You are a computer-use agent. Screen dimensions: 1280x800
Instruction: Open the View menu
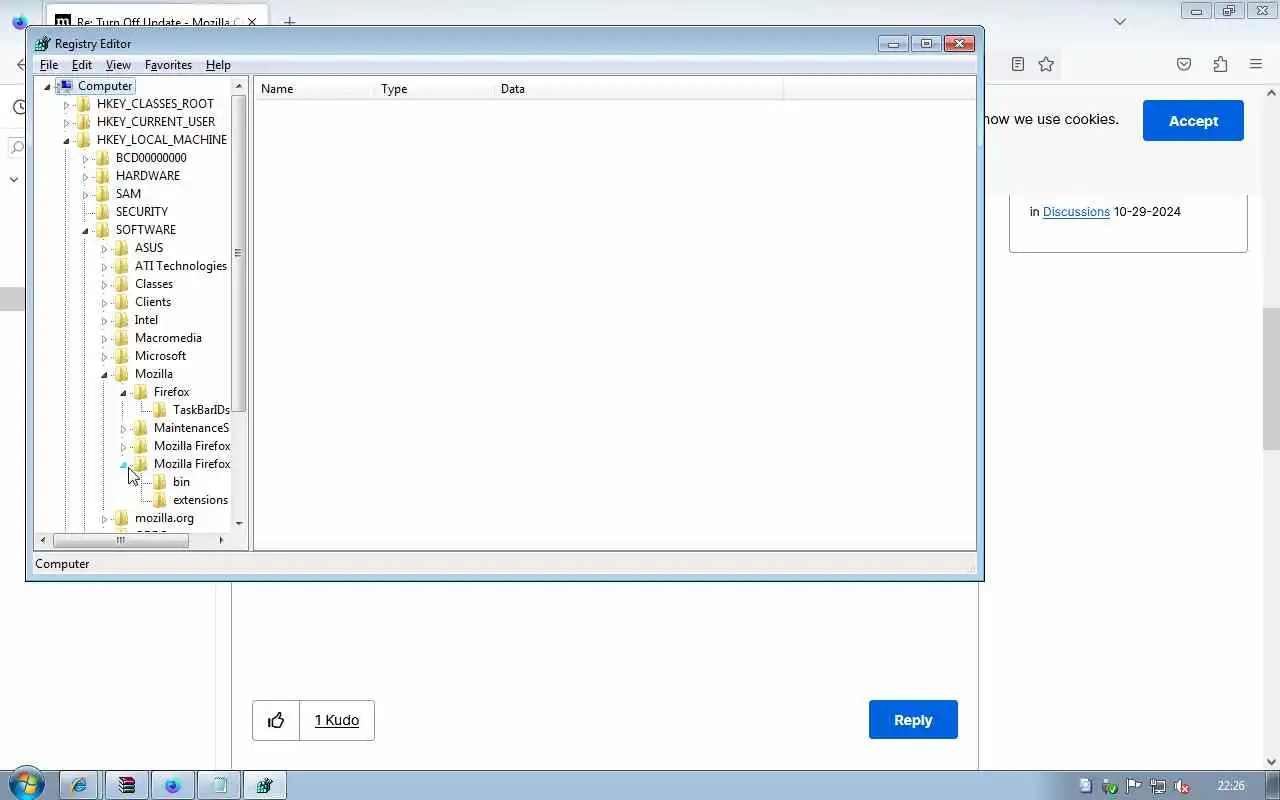pos(118,65)
